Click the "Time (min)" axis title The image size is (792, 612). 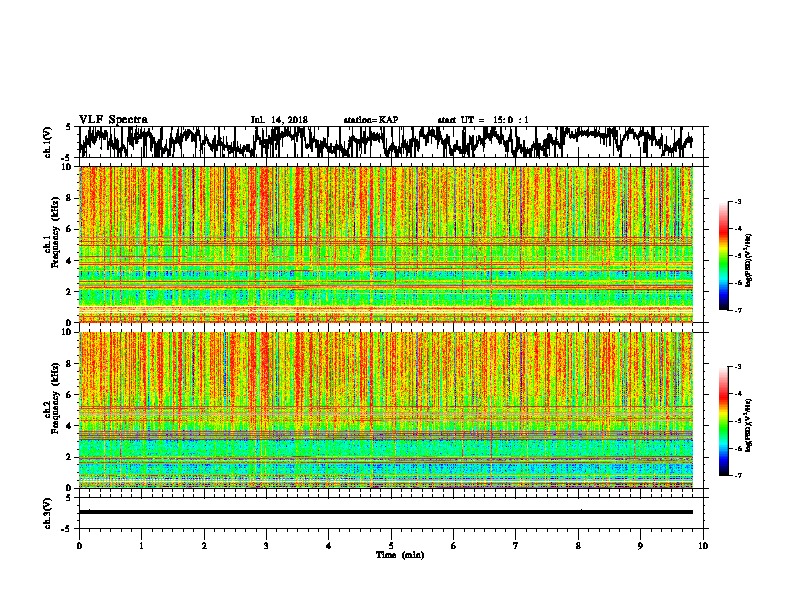coord(400,555)
